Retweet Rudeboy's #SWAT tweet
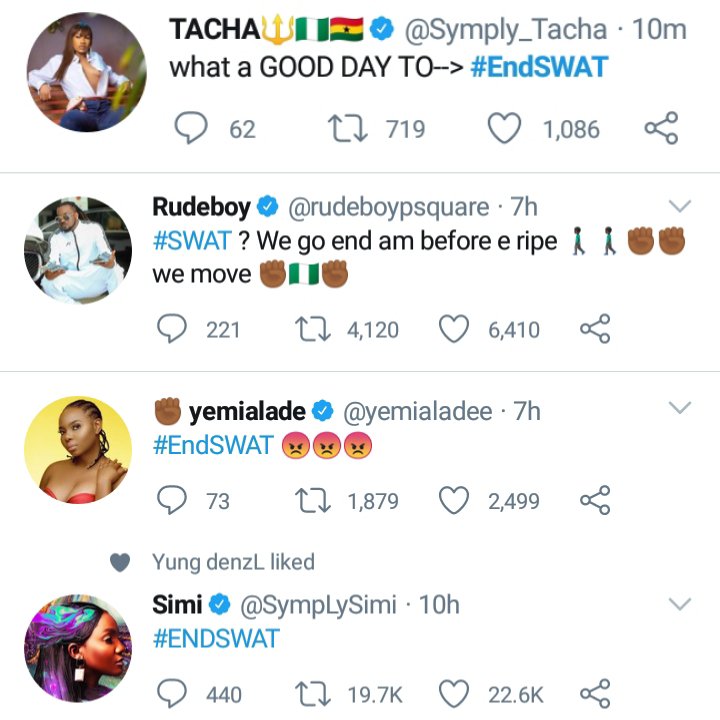 pos(316,328)
